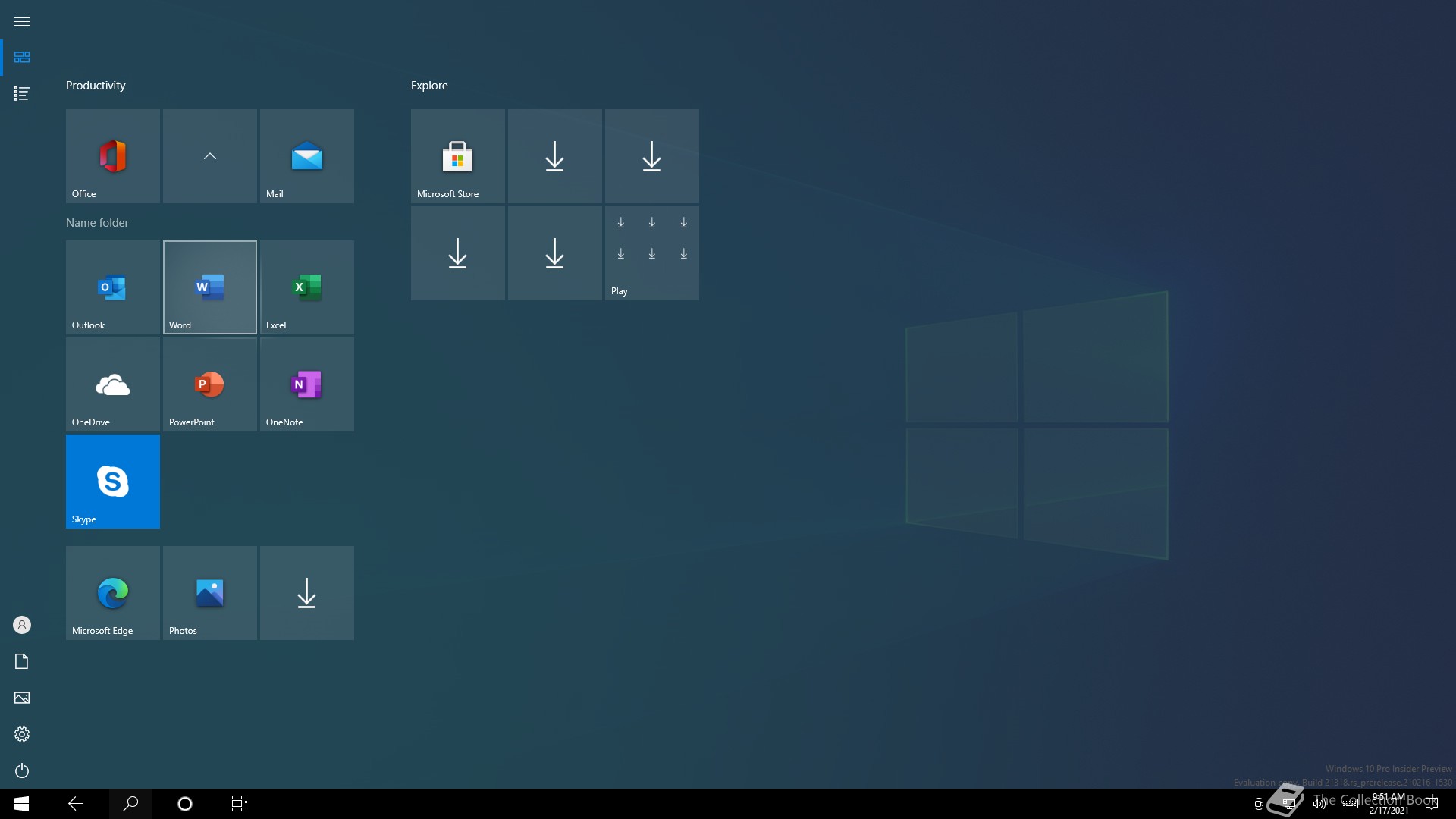Open the Mail tile
Image resolution: width=1456 pixels, height=819 pixels.
[x=307, y=156]
